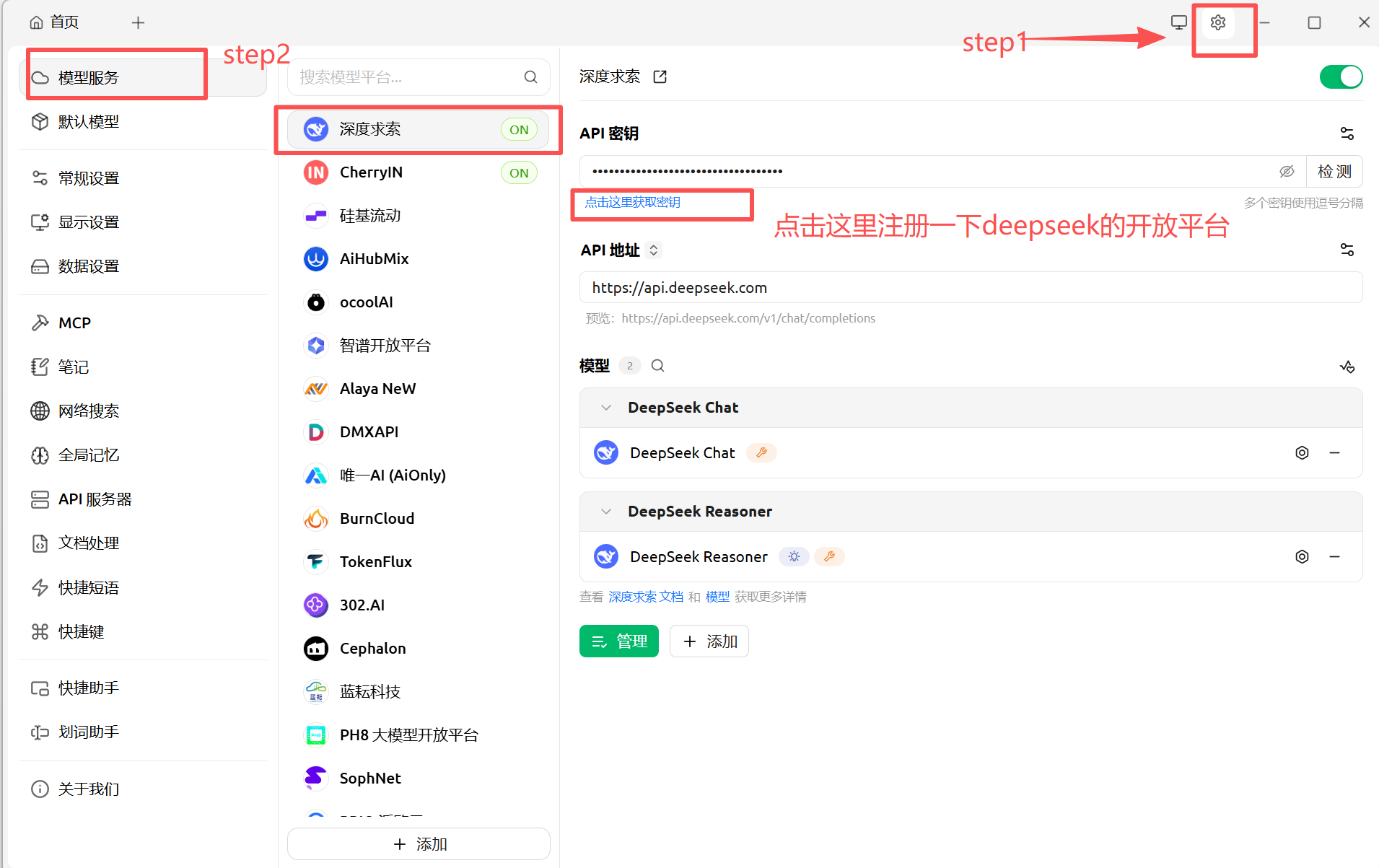Select 模型服务 in settings sidebar

point(143,77)
